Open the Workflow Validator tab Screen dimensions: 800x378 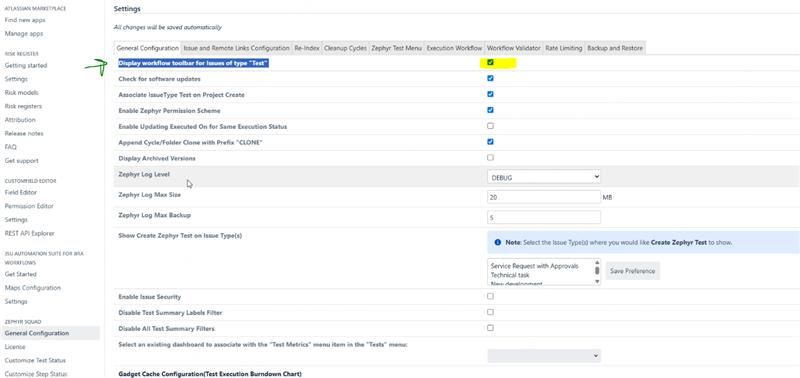pos(513,48)
